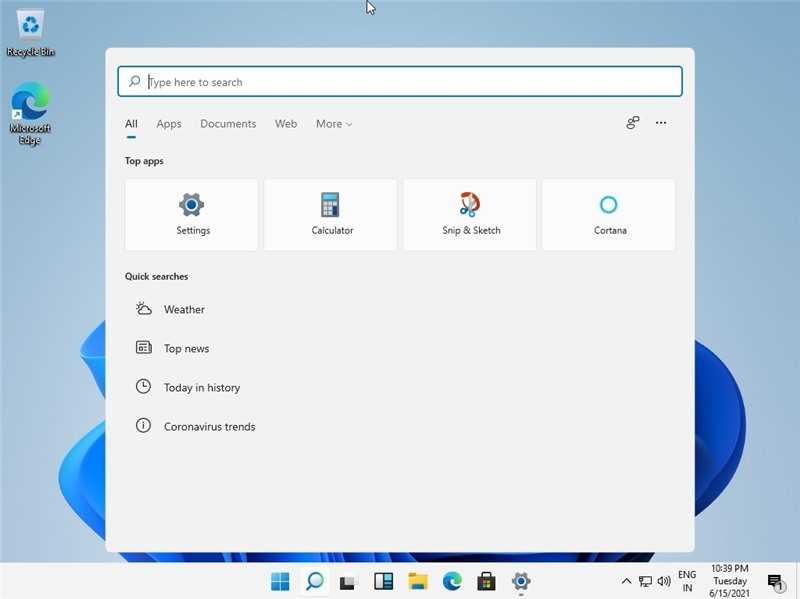The height and width of the screenshot is (599, 800).
Task: Expand the More search filter dropdown
Action: coord(333,123)
